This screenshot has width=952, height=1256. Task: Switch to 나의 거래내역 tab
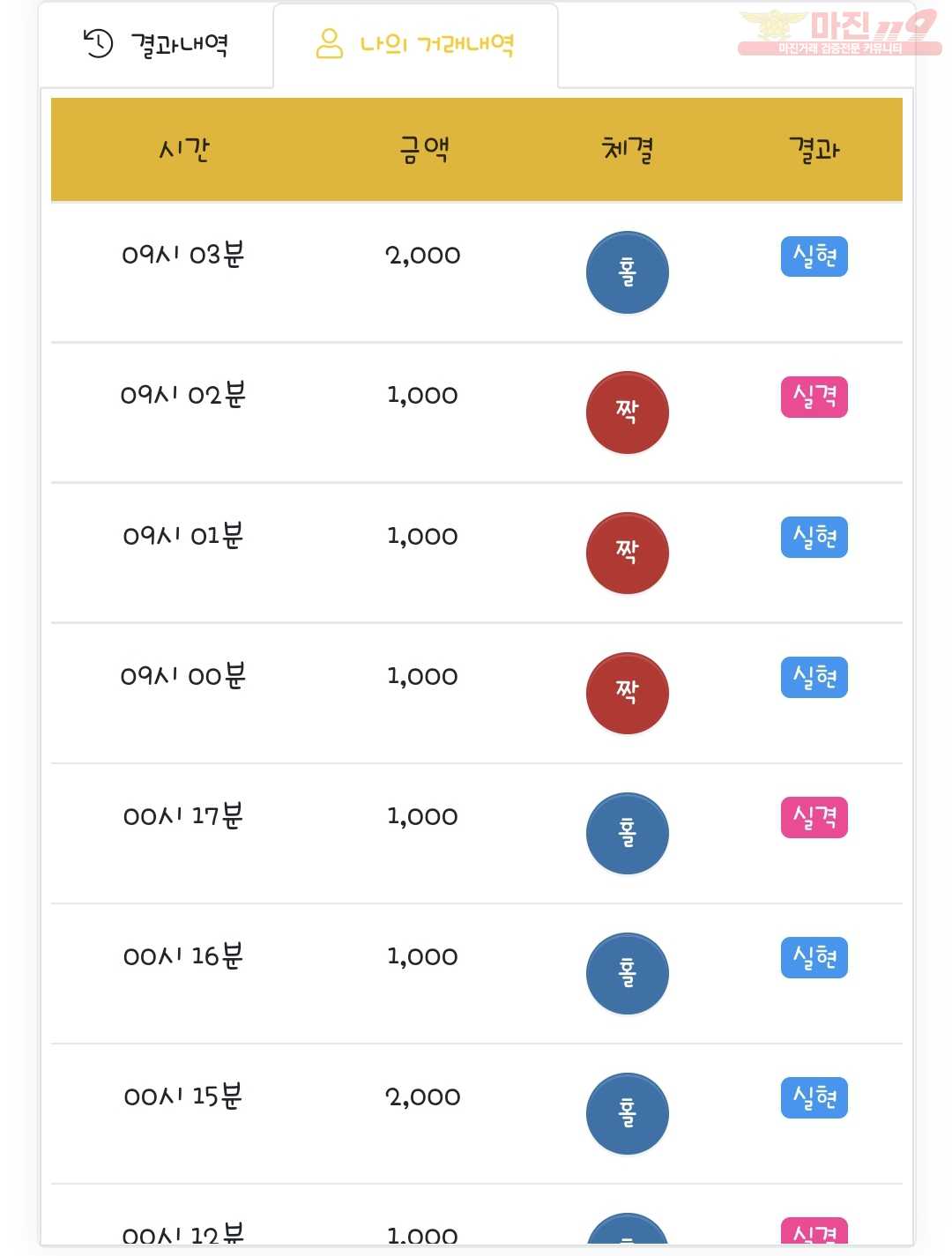point(415,44)
